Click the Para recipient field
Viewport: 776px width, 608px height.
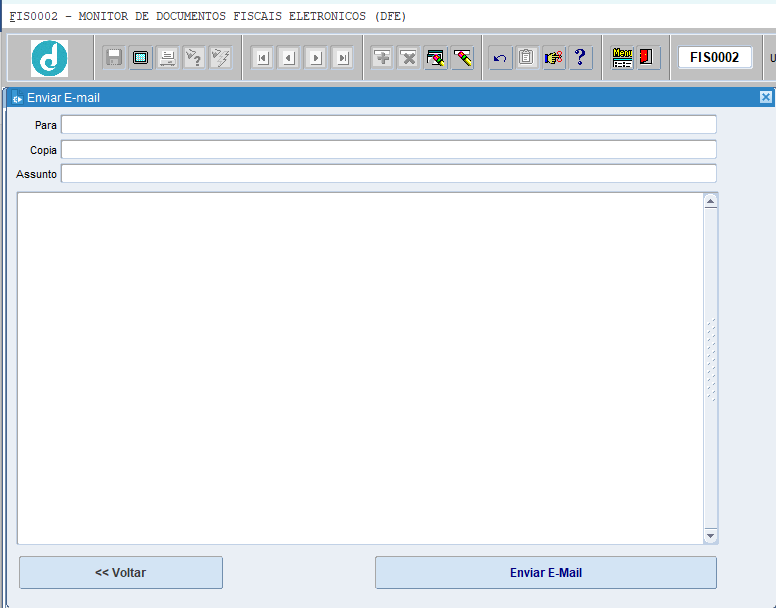pos(388,125)
